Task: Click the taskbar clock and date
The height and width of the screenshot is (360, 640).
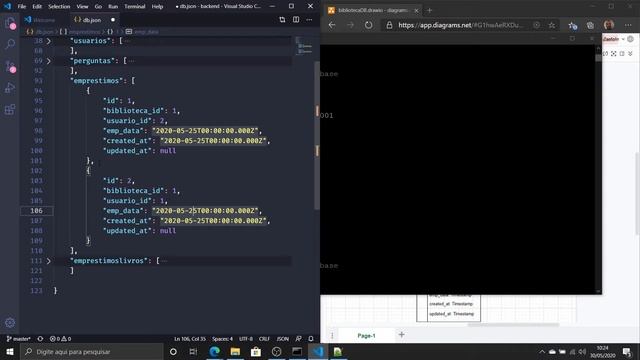Action: [602, 352]
